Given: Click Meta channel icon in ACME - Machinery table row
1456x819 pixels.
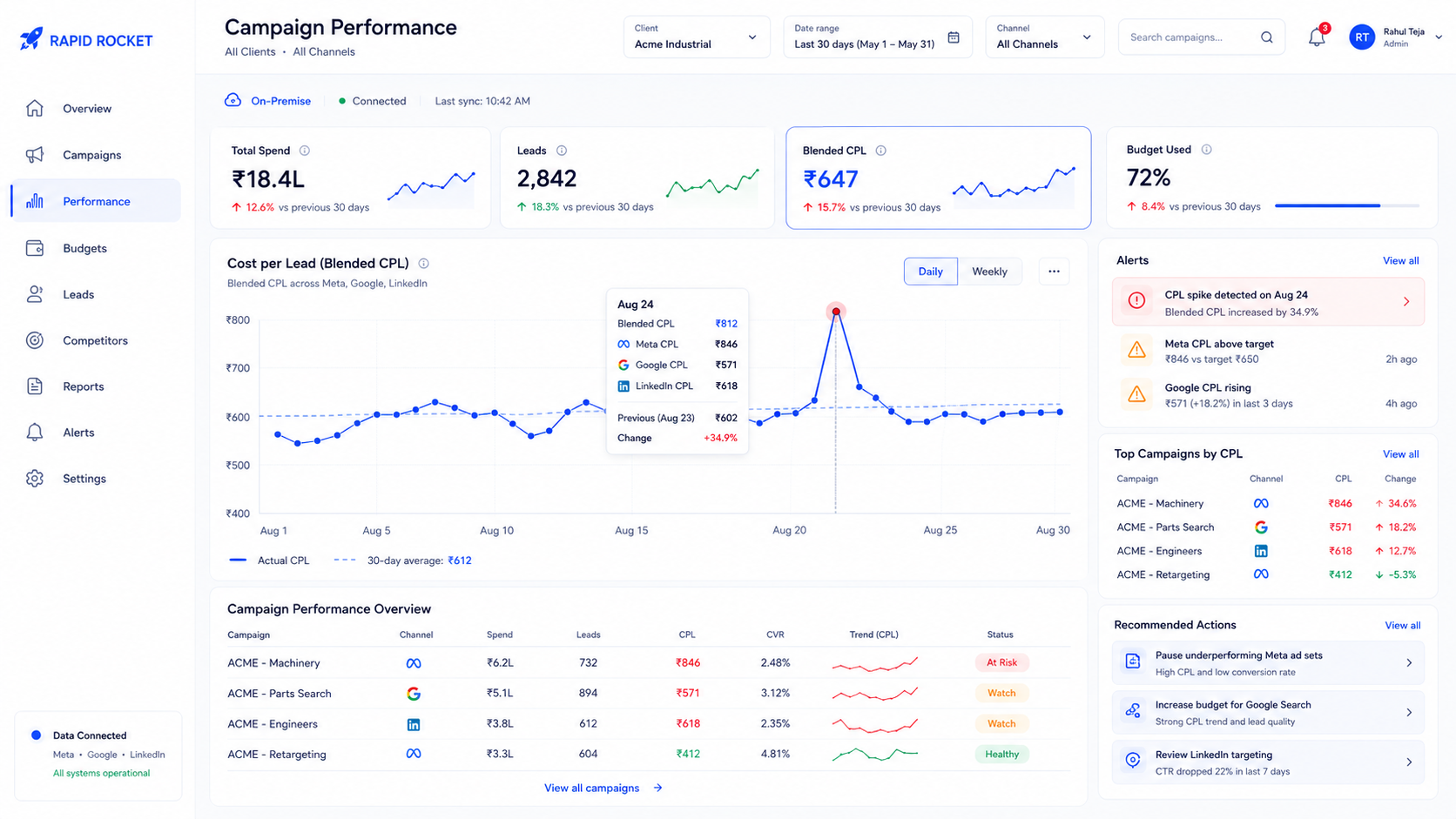Looking at the screenshot, I should coord(414,663).
